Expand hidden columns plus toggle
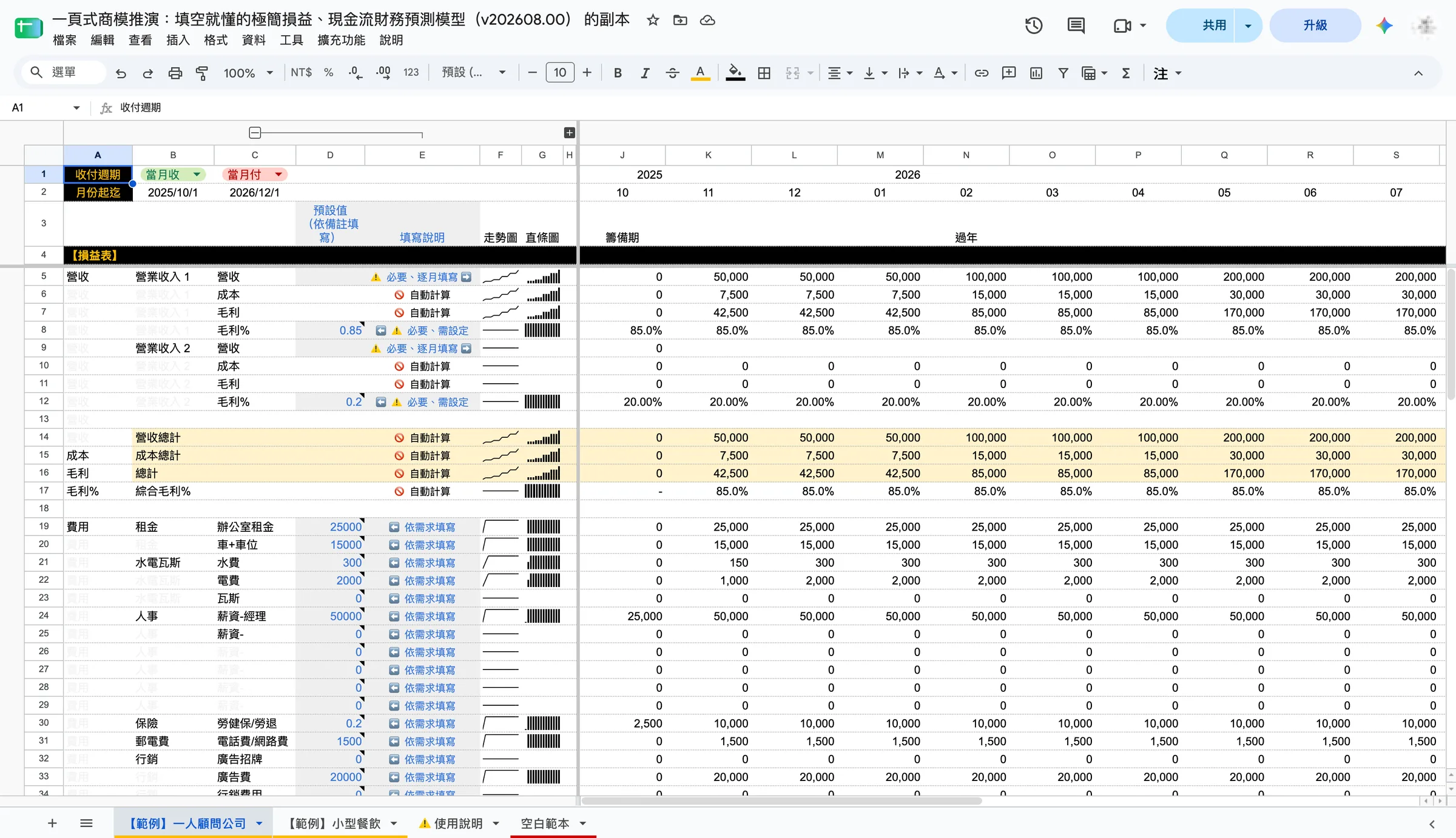Image resolution: width=1456 pixels, height=838 pixels. 569,133
